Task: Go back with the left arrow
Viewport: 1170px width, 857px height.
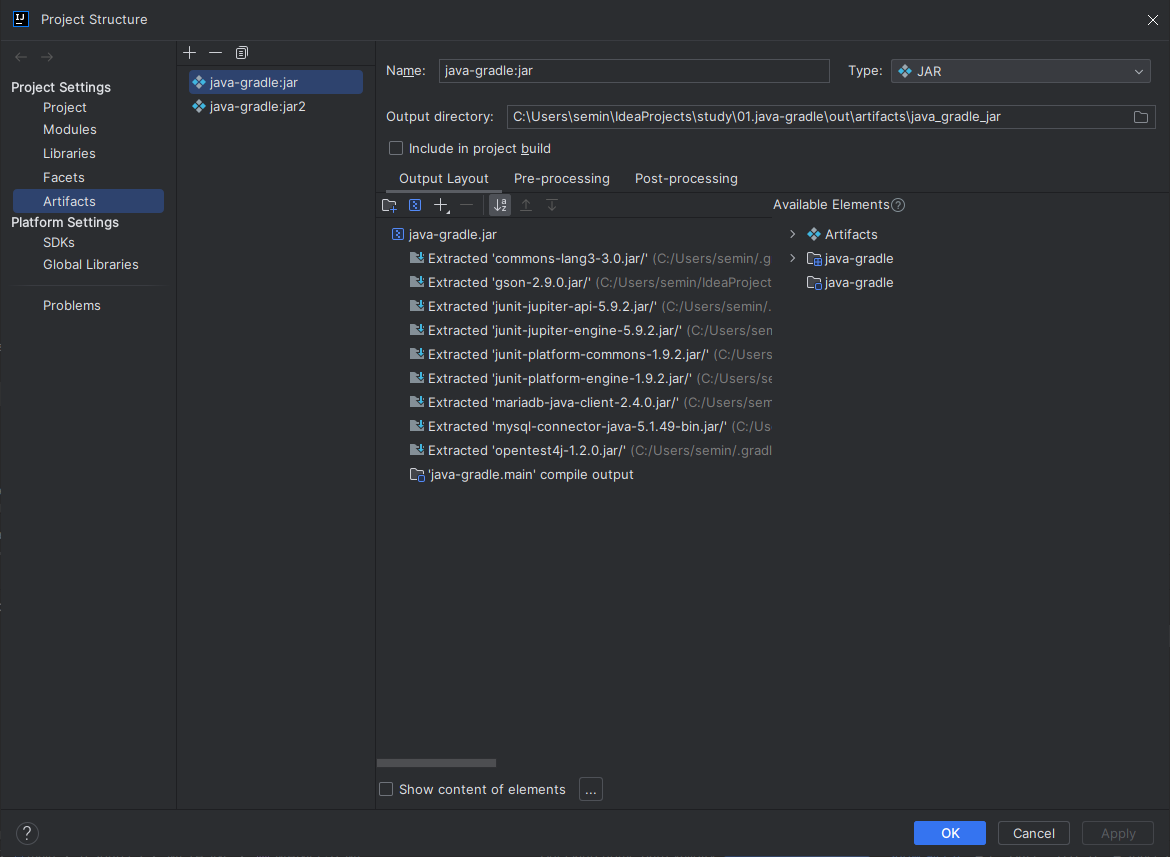Action: click(x=21, y=57)
